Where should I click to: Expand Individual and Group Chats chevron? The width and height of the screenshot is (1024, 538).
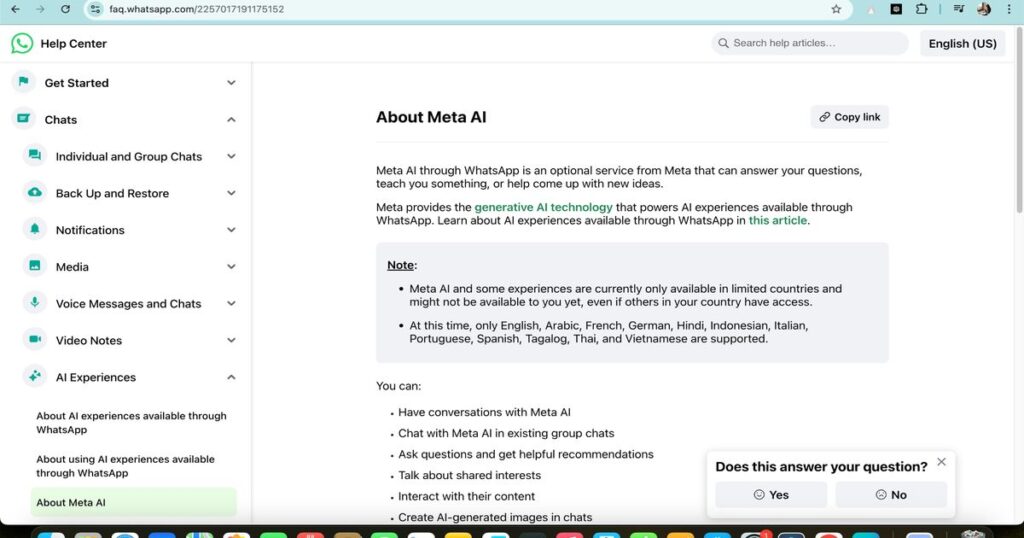[x=231, y=156]
